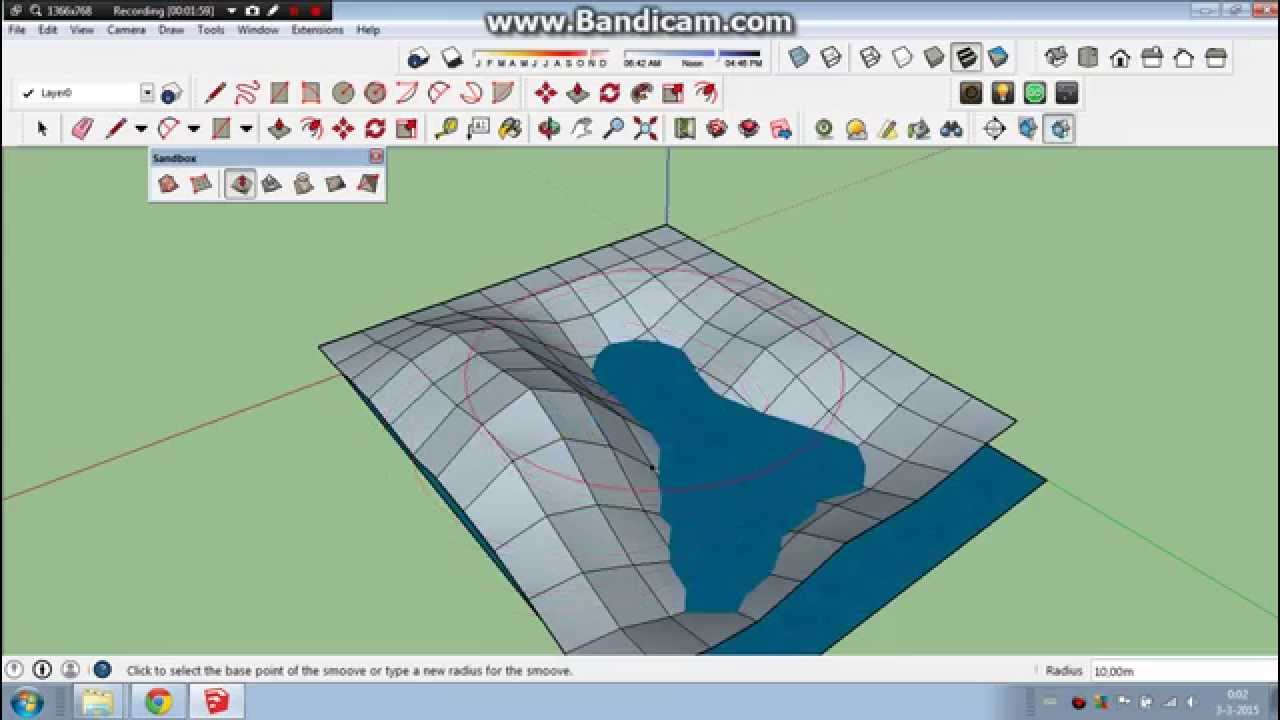The height and width of the screenshot is (720, 1280).
Task: Click the Radius value input field
Action: pyautogui.click(x=1183, y=671)
